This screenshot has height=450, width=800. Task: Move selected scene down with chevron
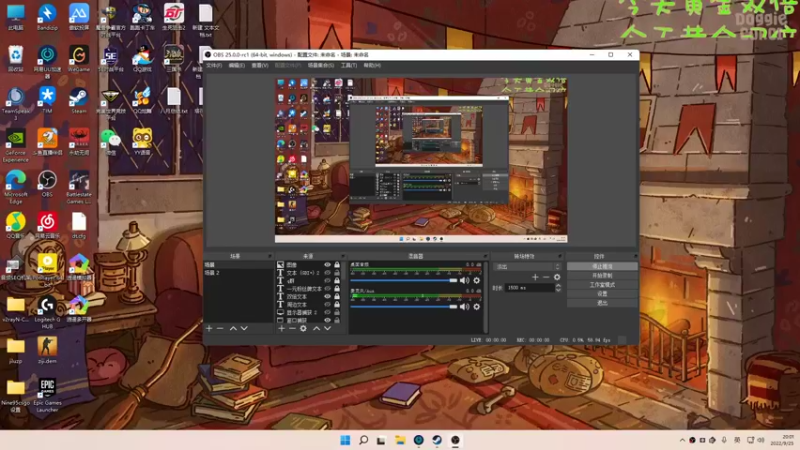244,329
